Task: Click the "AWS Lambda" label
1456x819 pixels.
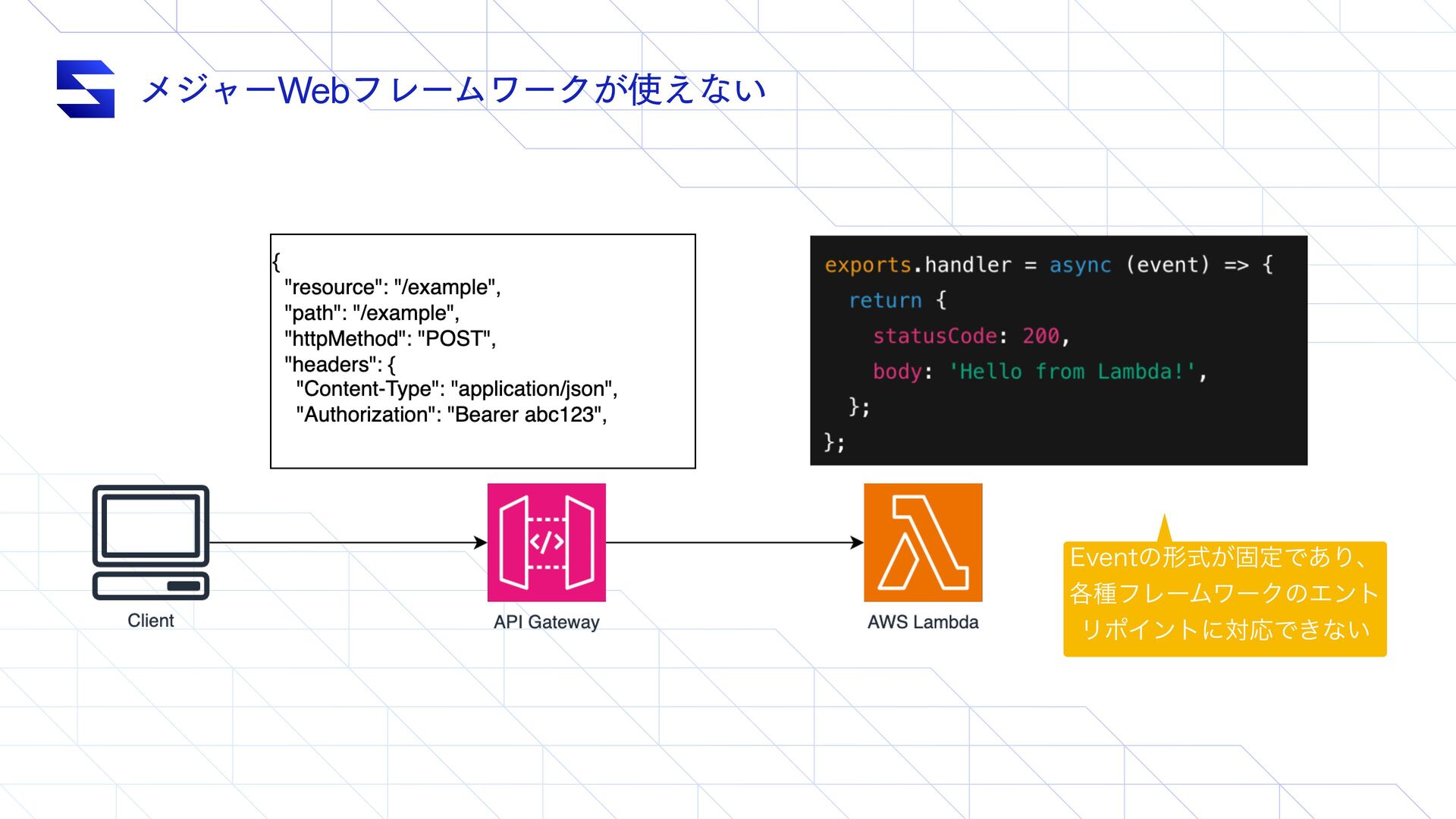Action: tap(923, 622)
